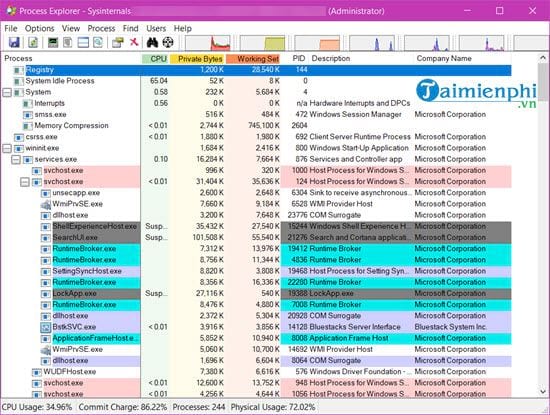Screen dimensions: 550x415
Task: Sort by the Working Set column header
Action: (253, 59)
